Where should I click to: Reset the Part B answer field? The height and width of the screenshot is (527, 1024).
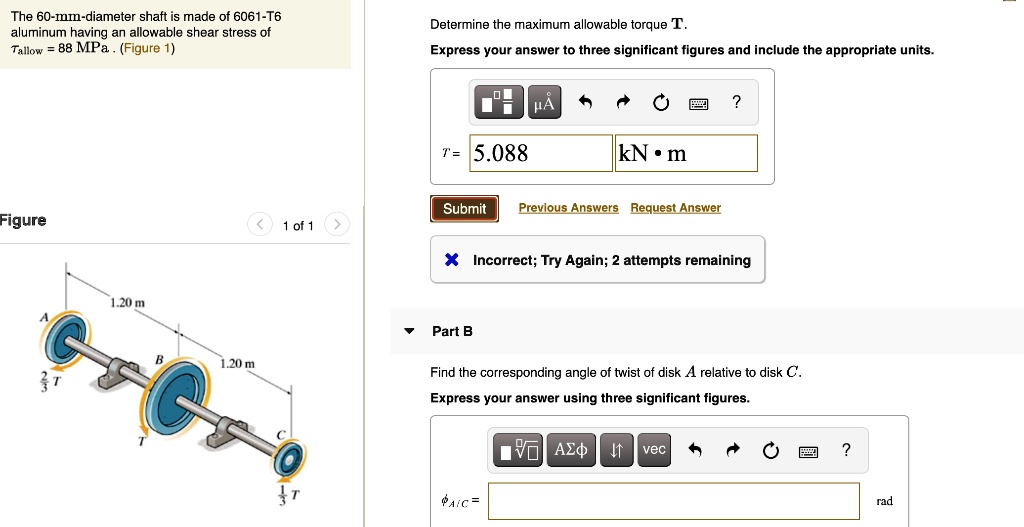pyautogui.click(x=770, y=451)
